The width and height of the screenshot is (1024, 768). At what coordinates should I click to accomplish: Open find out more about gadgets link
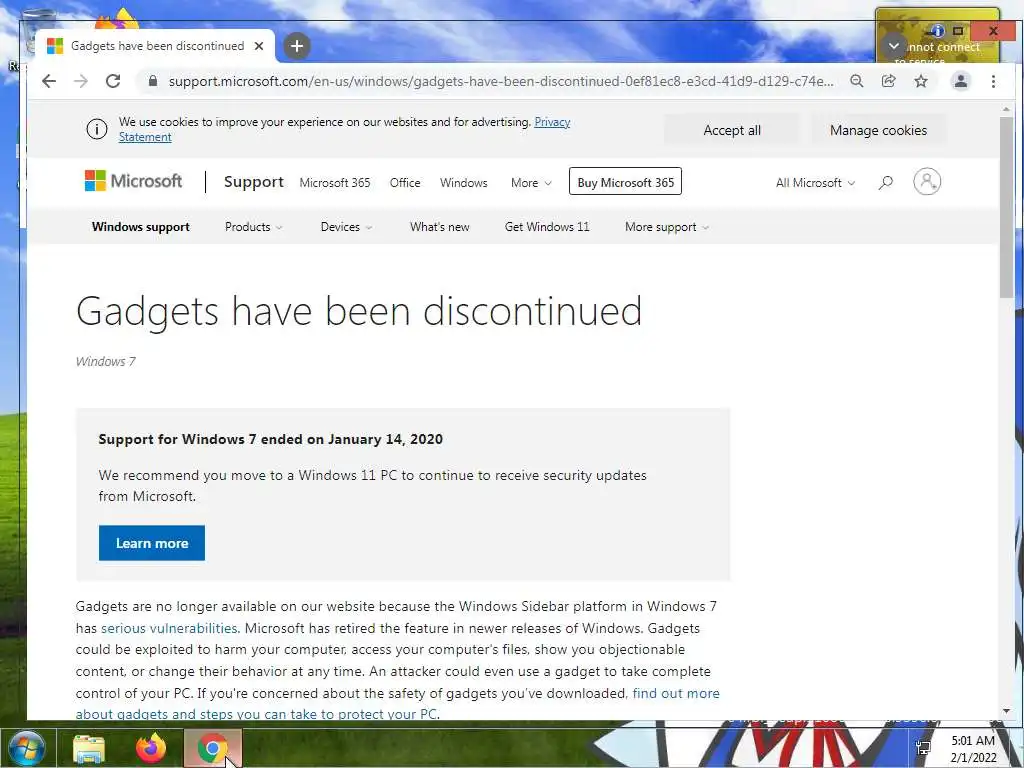(676, 693)
